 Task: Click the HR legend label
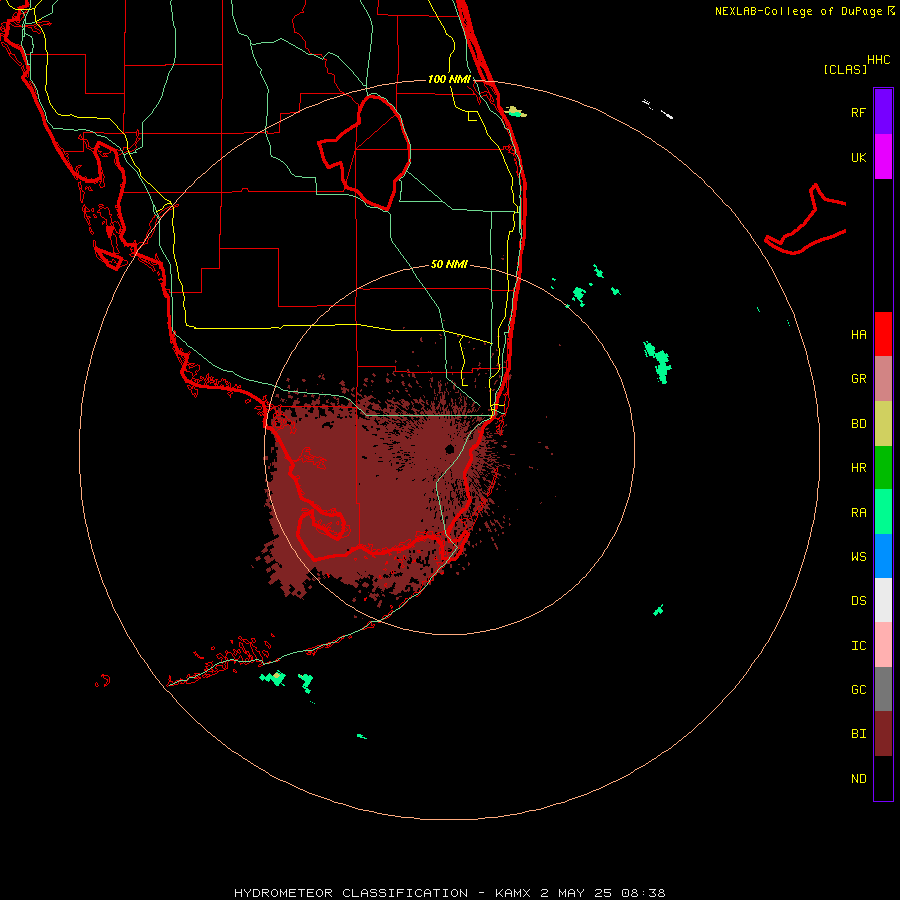(858, 468)
